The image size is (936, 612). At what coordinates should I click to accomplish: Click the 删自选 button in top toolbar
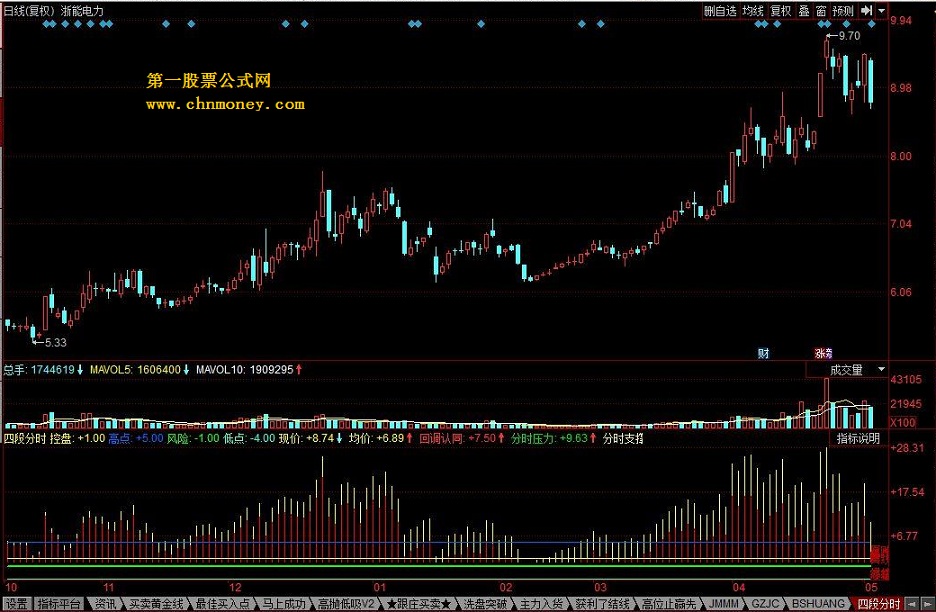pyautogui.click(x=720, y=11)
